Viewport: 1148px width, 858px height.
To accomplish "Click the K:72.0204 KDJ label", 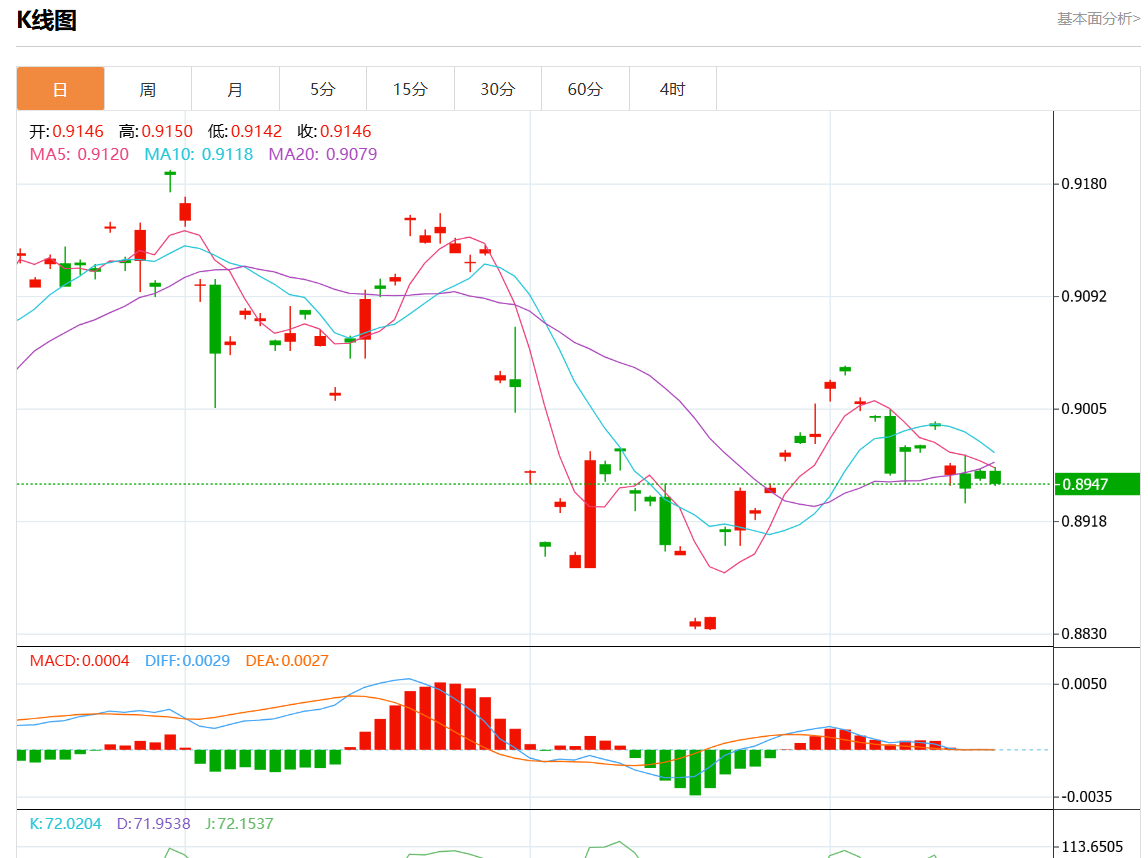I will pyautogui.click(x=65, y=824).
